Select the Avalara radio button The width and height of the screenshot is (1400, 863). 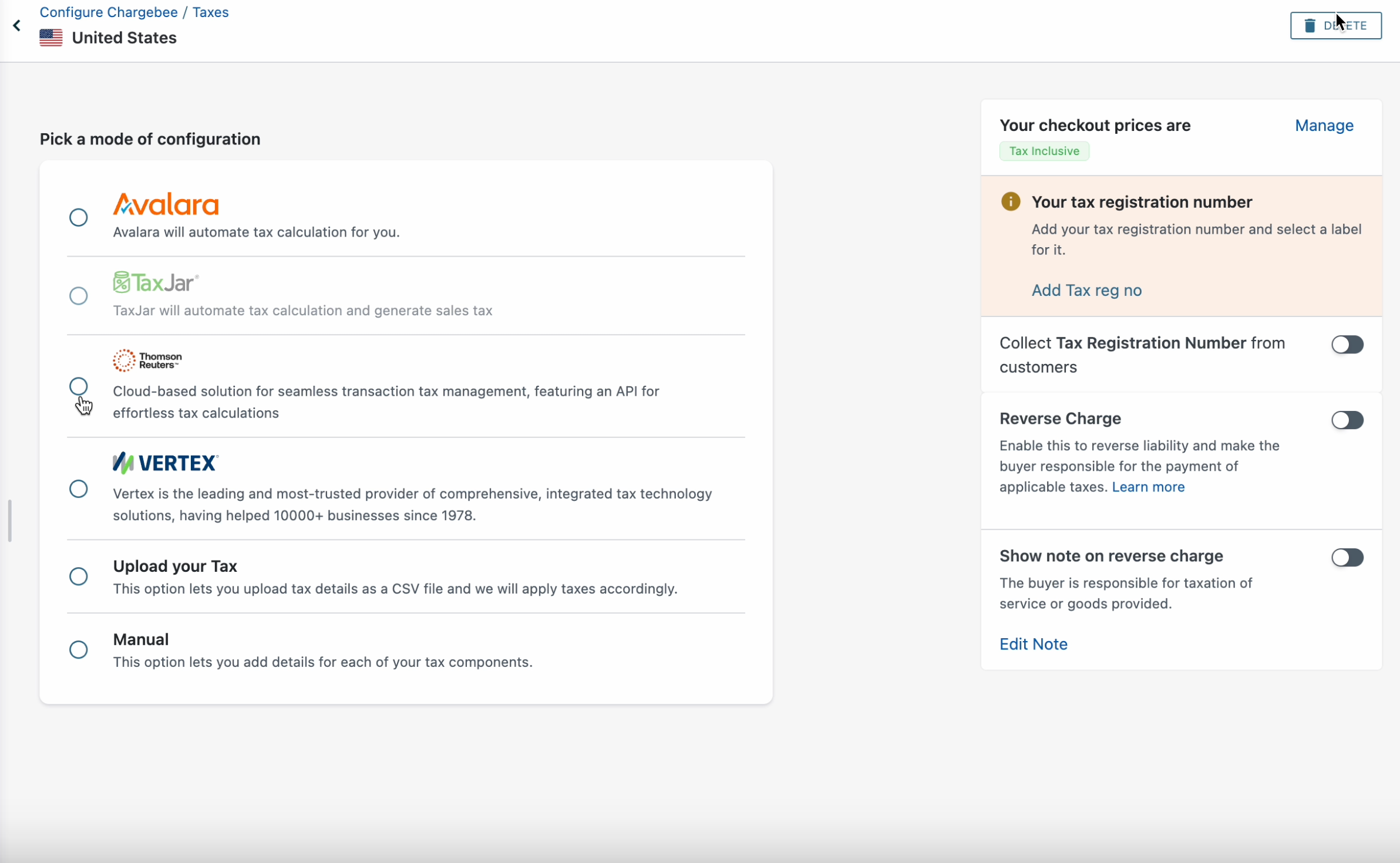point(79,218)
